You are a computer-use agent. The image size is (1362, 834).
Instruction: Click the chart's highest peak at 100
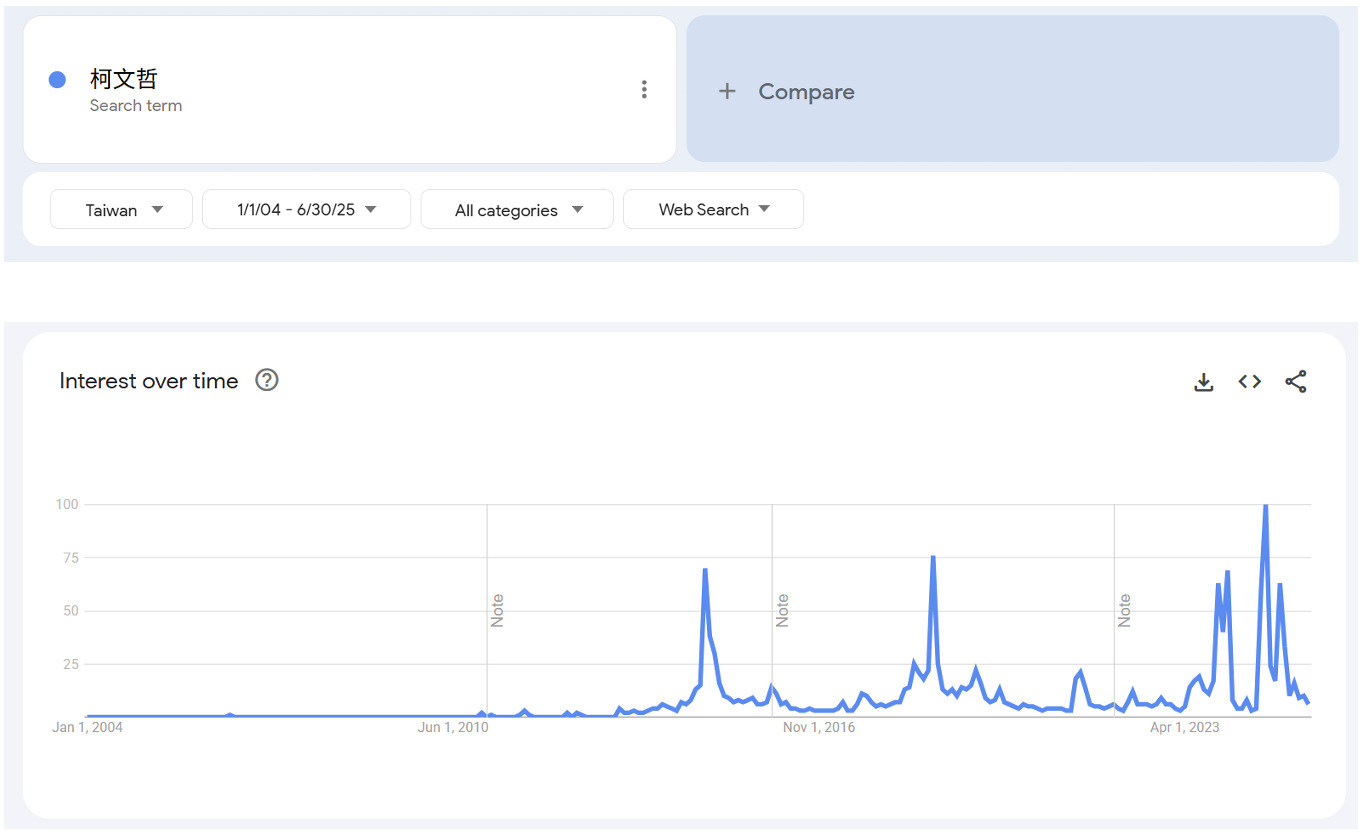[1266, 506]
